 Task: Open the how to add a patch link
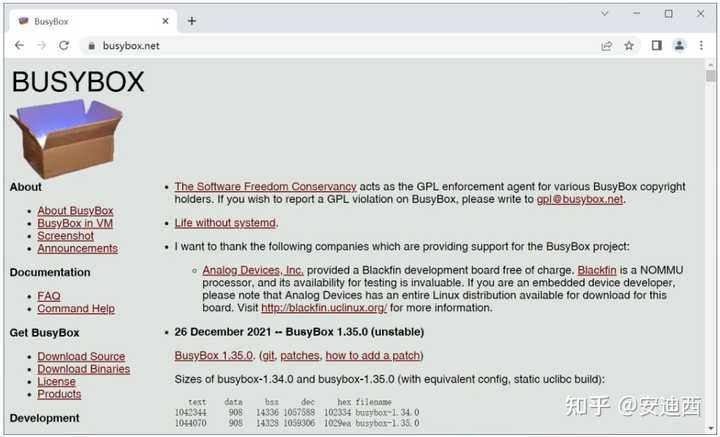coord(373,355)
